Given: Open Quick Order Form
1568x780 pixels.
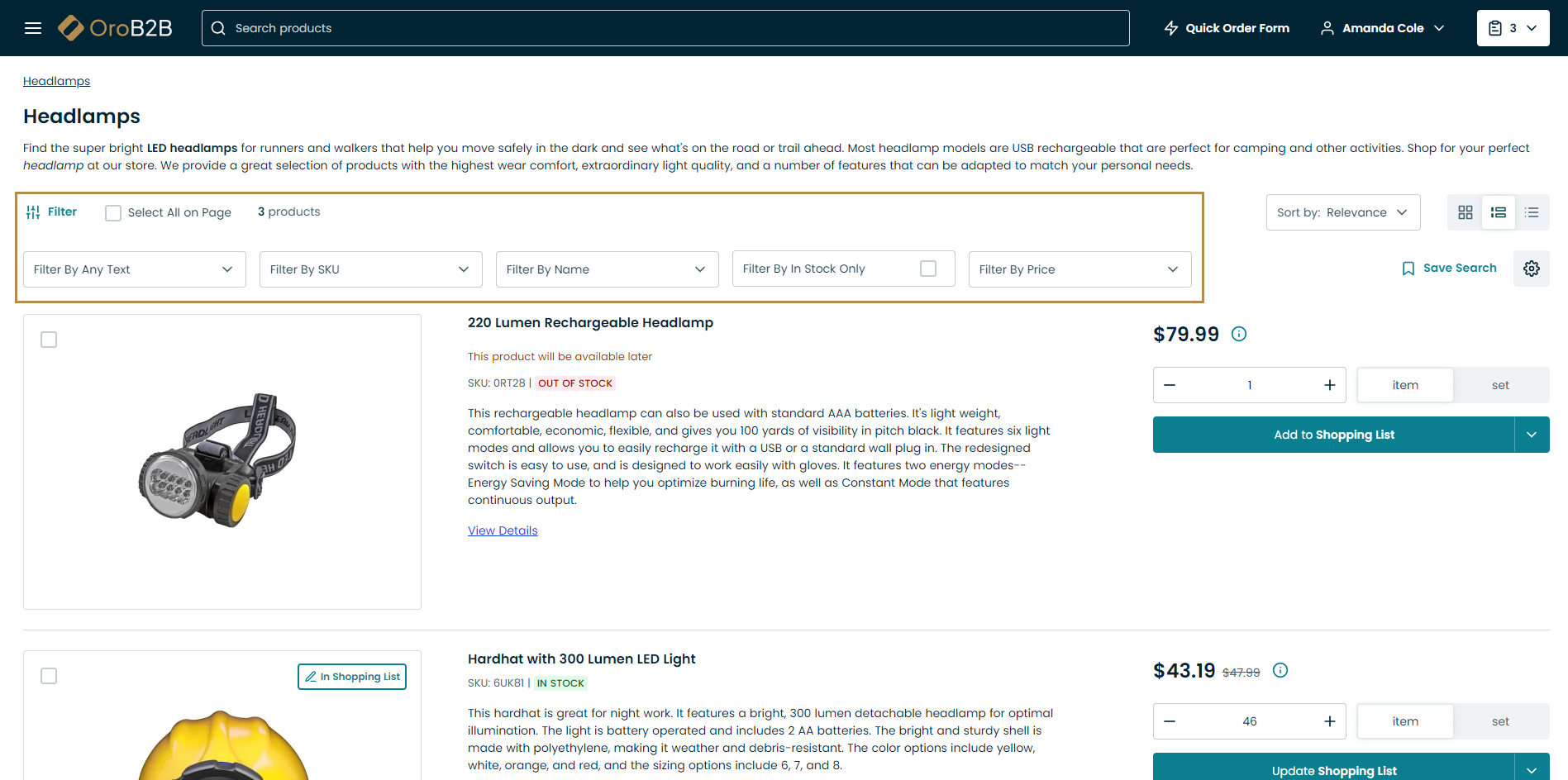Looking at the screenshot, I should point(1227,28).
